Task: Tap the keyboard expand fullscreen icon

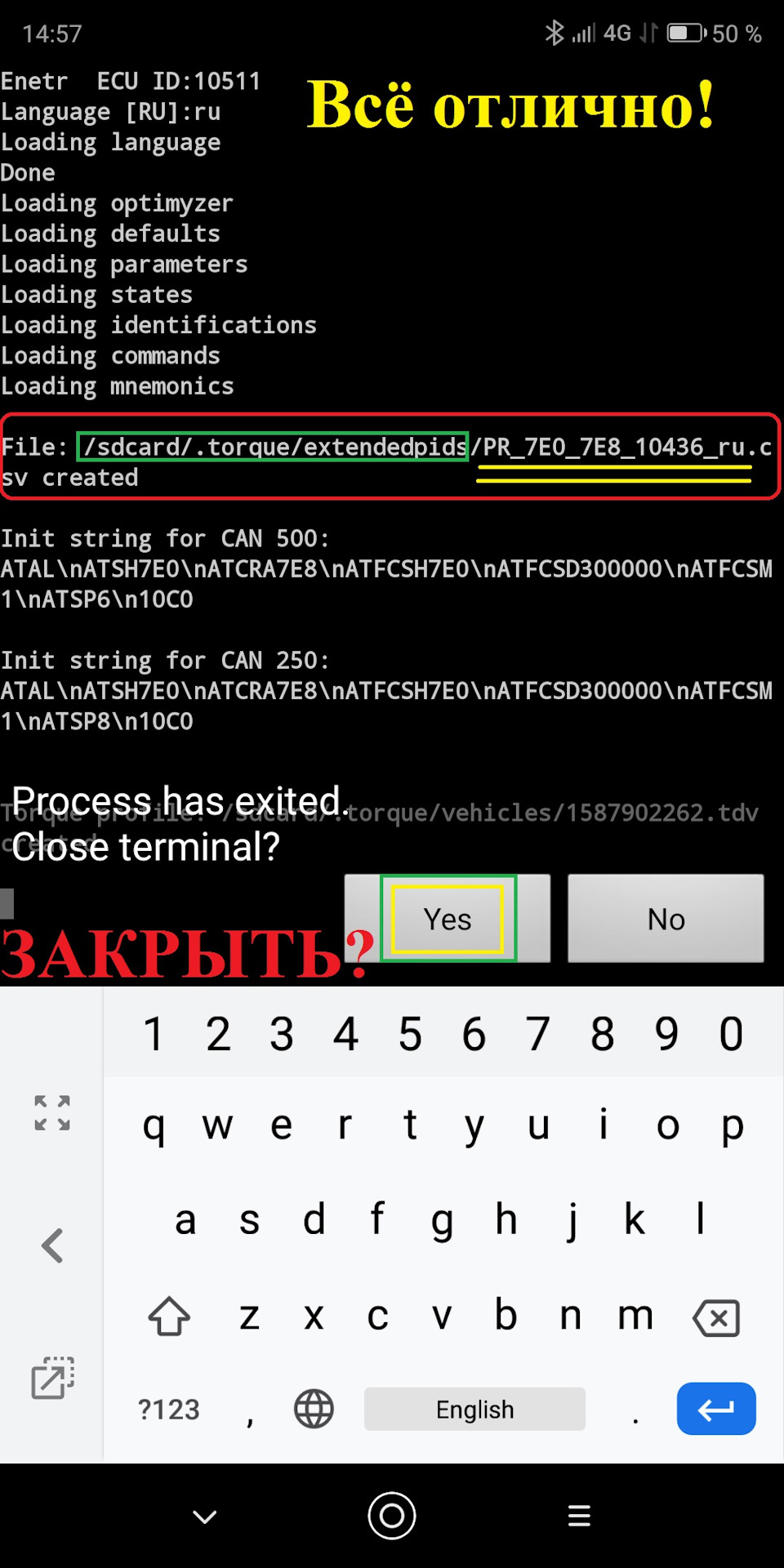Action: point(52,1113)
